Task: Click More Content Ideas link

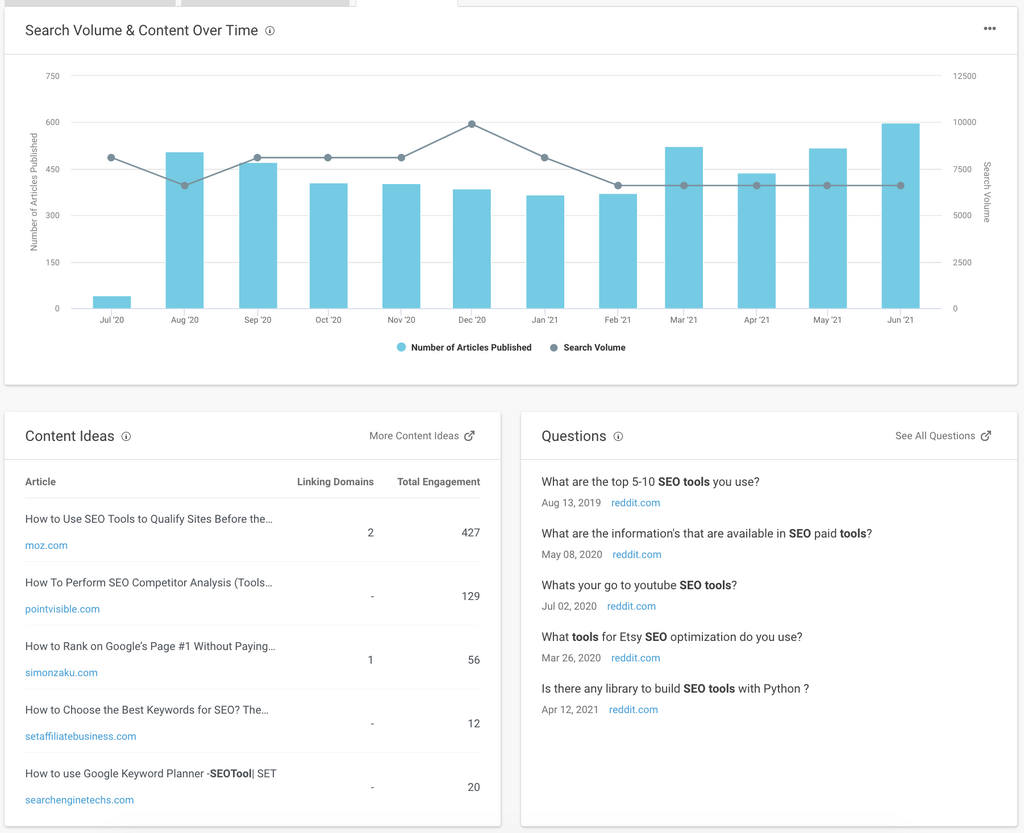Action: coord(413,436)
